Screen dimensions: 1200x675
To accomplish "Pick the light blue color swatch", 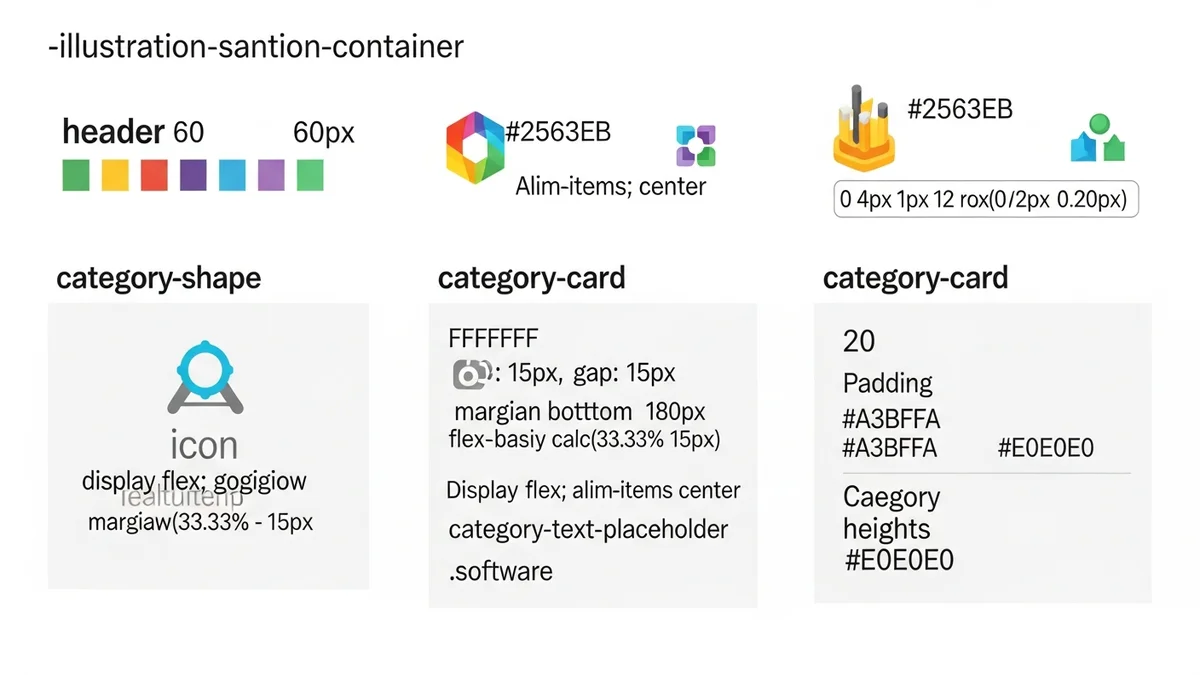I will [232, 175].
